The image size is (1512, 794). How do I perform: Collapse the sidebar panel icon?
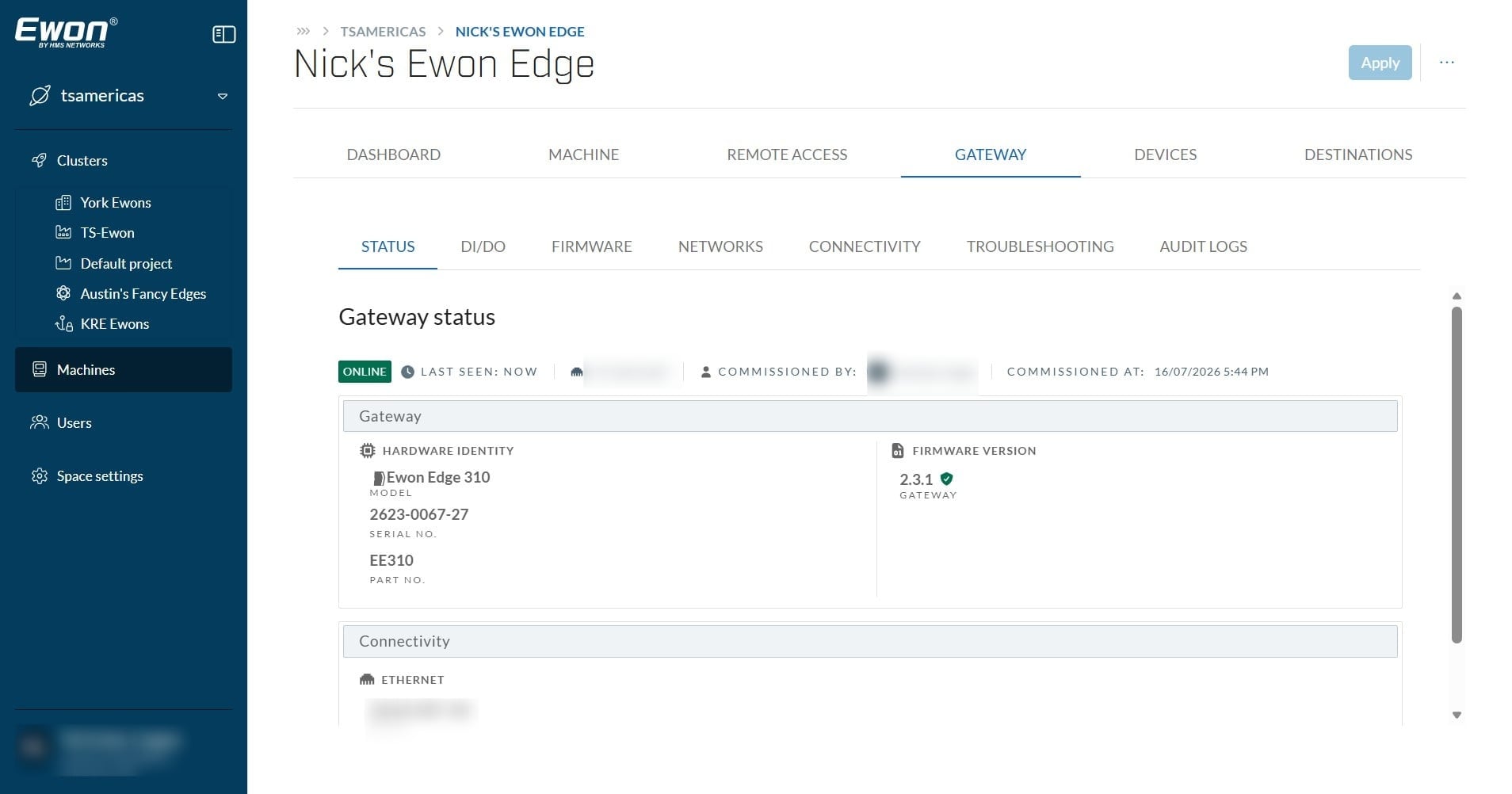(223, 35)
